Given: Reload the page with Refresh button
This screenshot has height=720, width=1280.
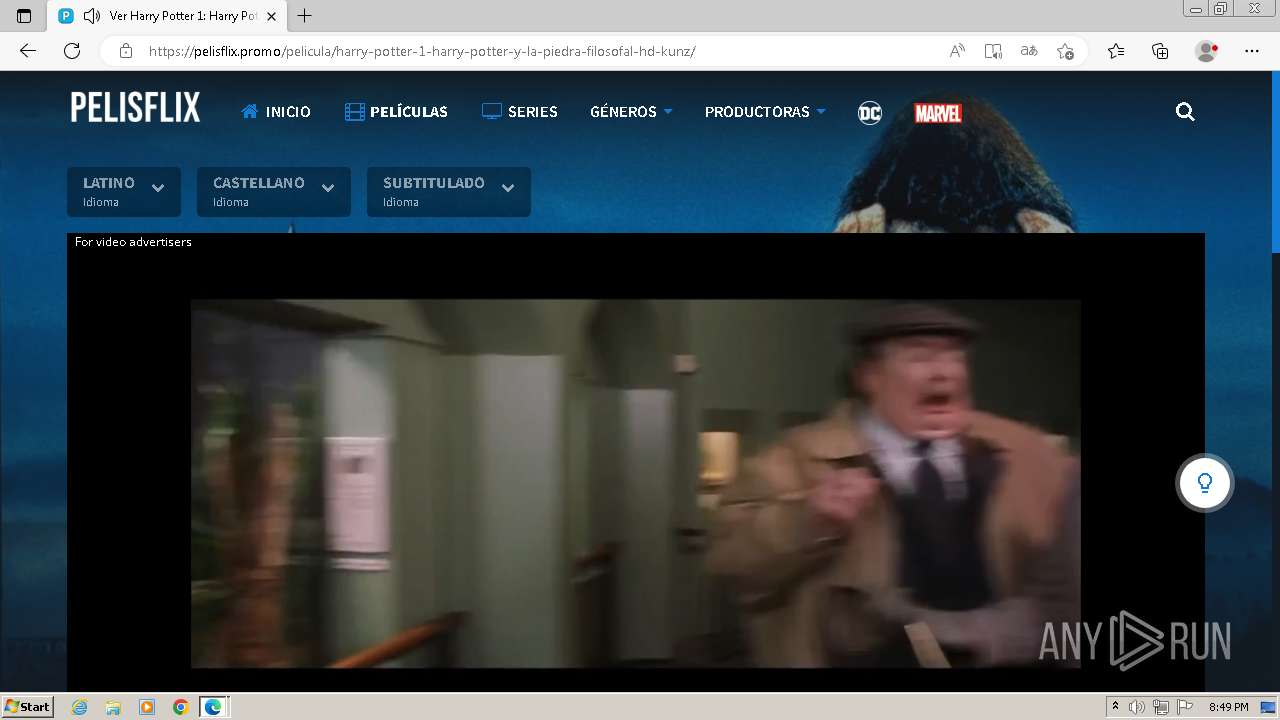Looking at the screenshot, I should click(72, 51).
